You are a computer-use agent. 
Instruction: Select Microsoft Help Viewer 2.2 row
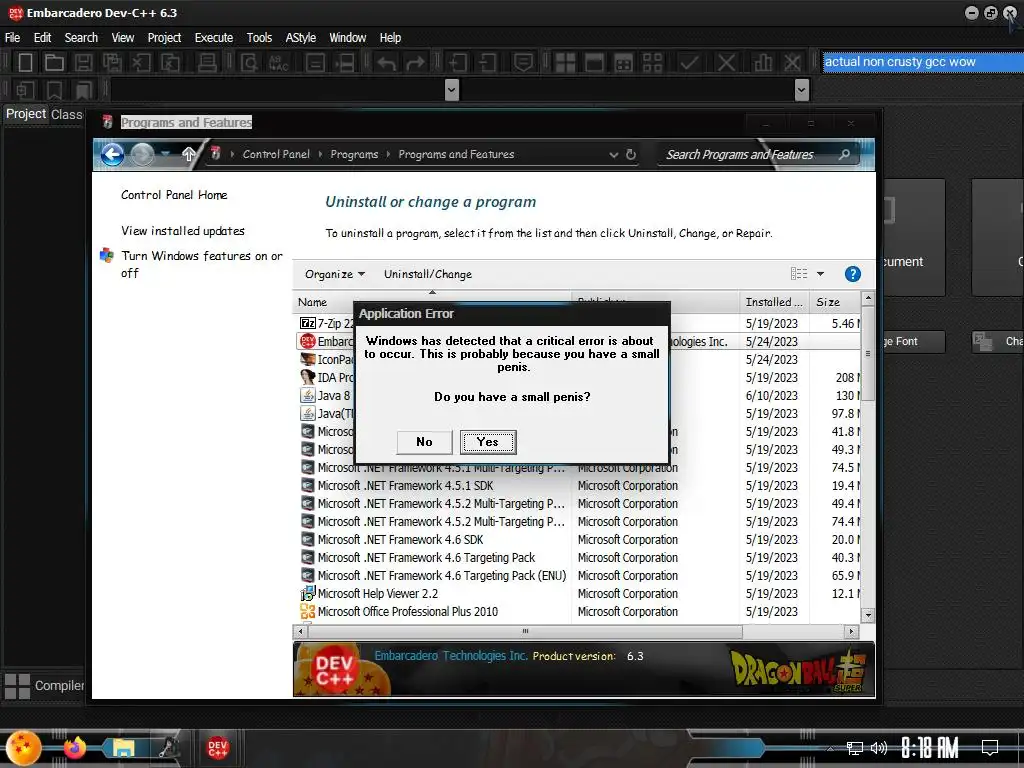(579, 594)
